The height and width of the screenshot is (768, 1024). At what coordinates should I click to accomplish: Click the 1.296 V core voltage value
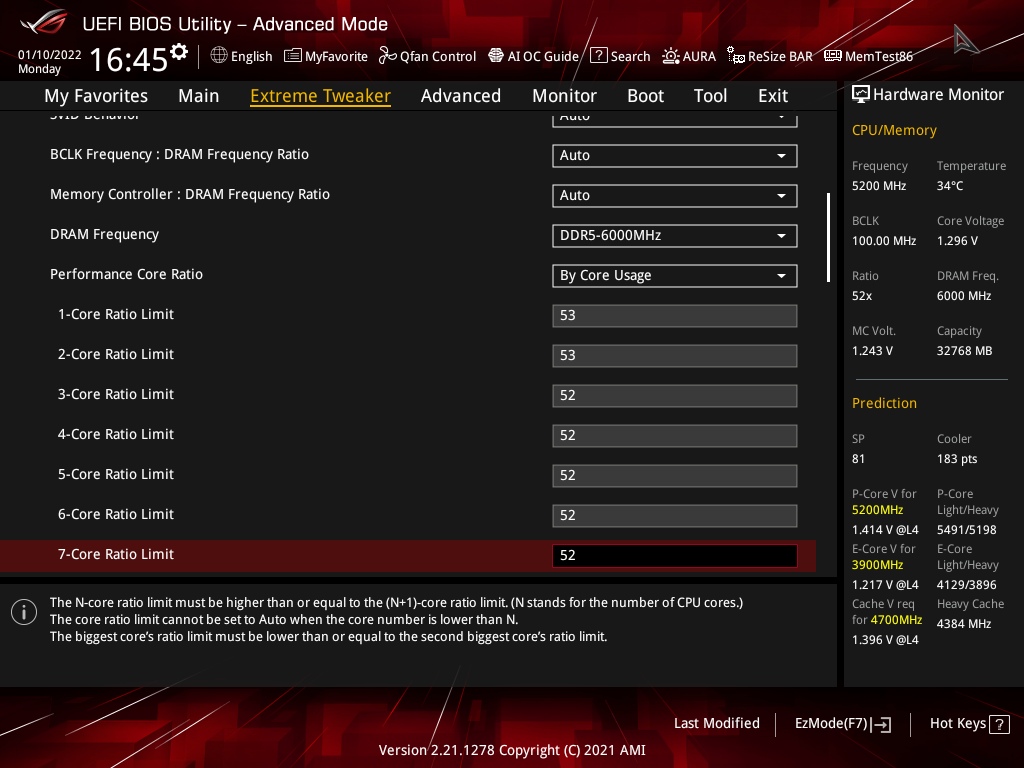coord(957,240)
